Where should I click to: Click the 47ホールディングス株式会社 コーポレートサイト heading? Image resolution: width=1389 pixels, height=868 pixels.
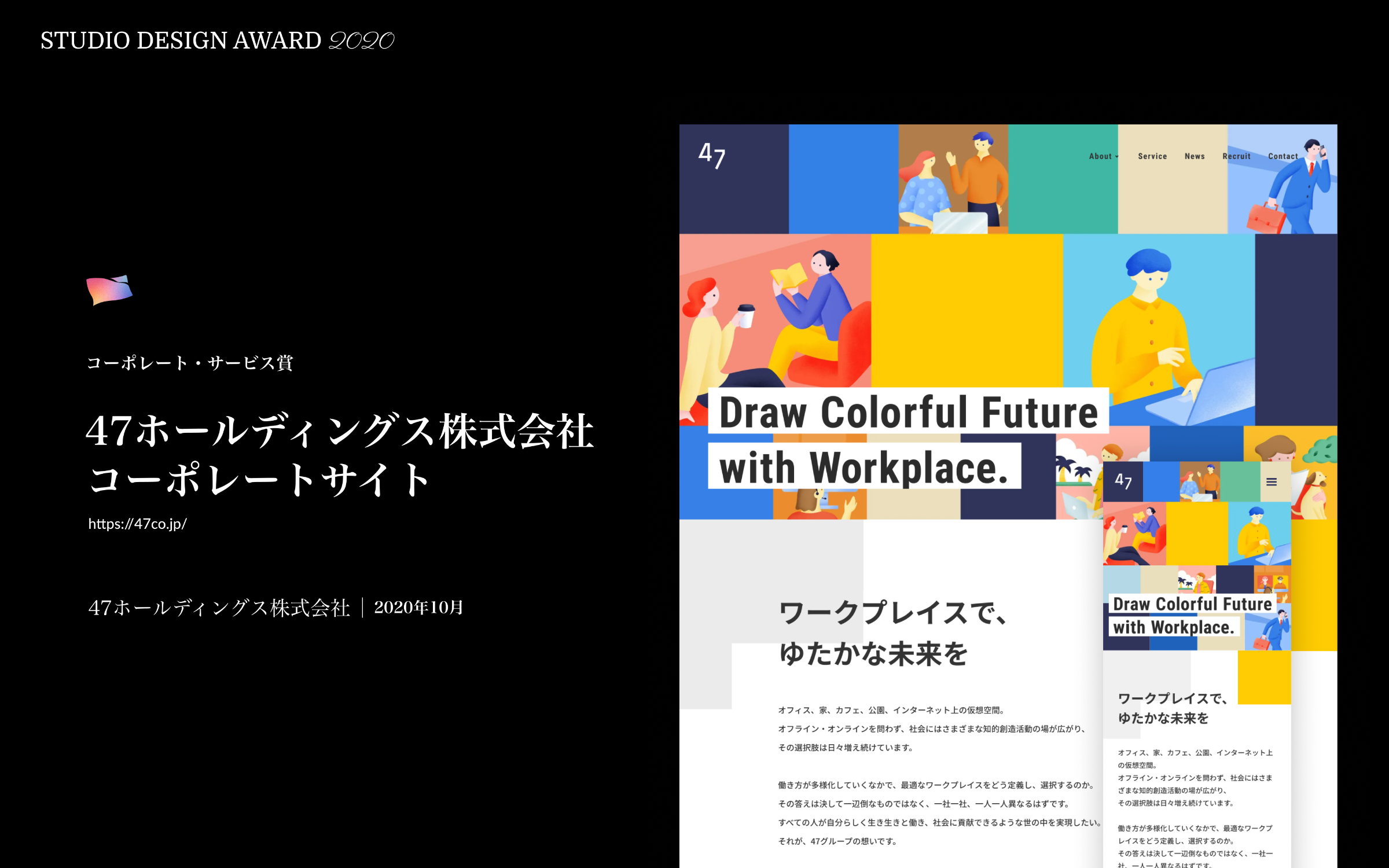(340, 455)
